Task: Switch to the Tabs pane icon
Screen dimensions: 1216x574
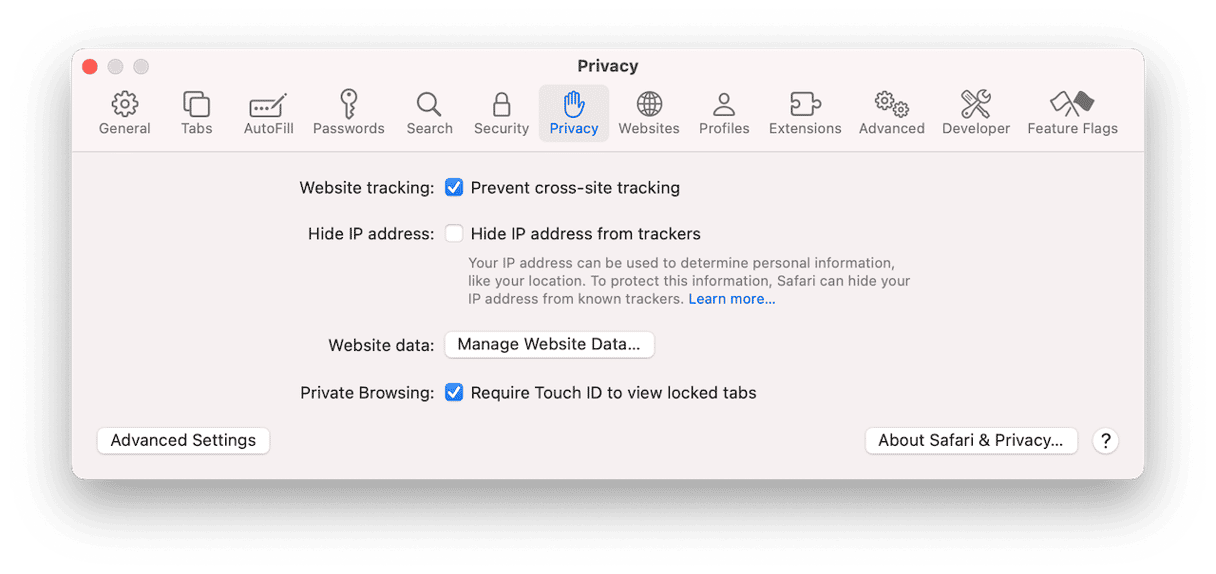Action: [196, 104]
